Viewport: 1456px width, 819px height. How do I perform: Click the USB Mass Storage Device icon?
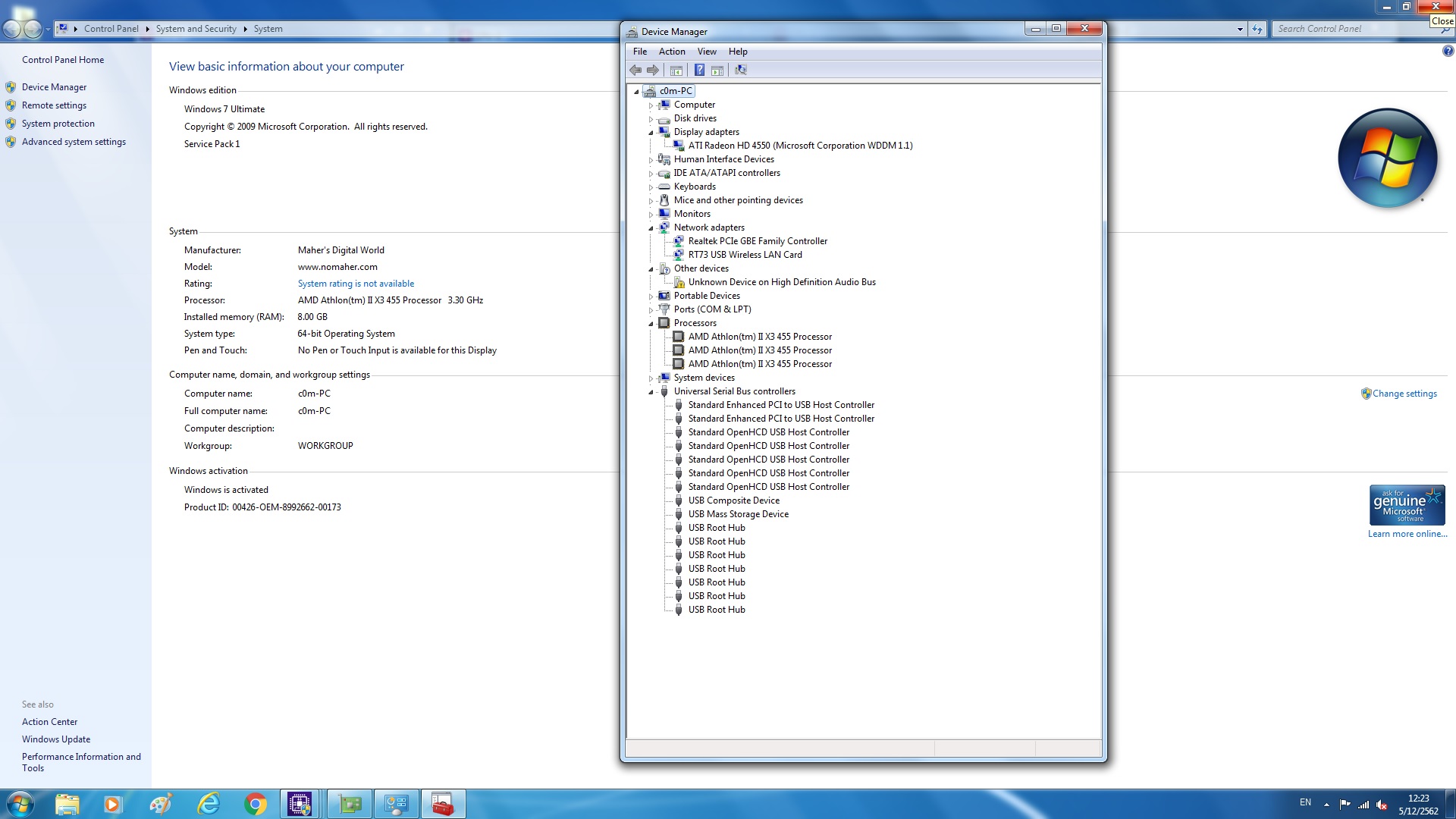click(679, 514)
